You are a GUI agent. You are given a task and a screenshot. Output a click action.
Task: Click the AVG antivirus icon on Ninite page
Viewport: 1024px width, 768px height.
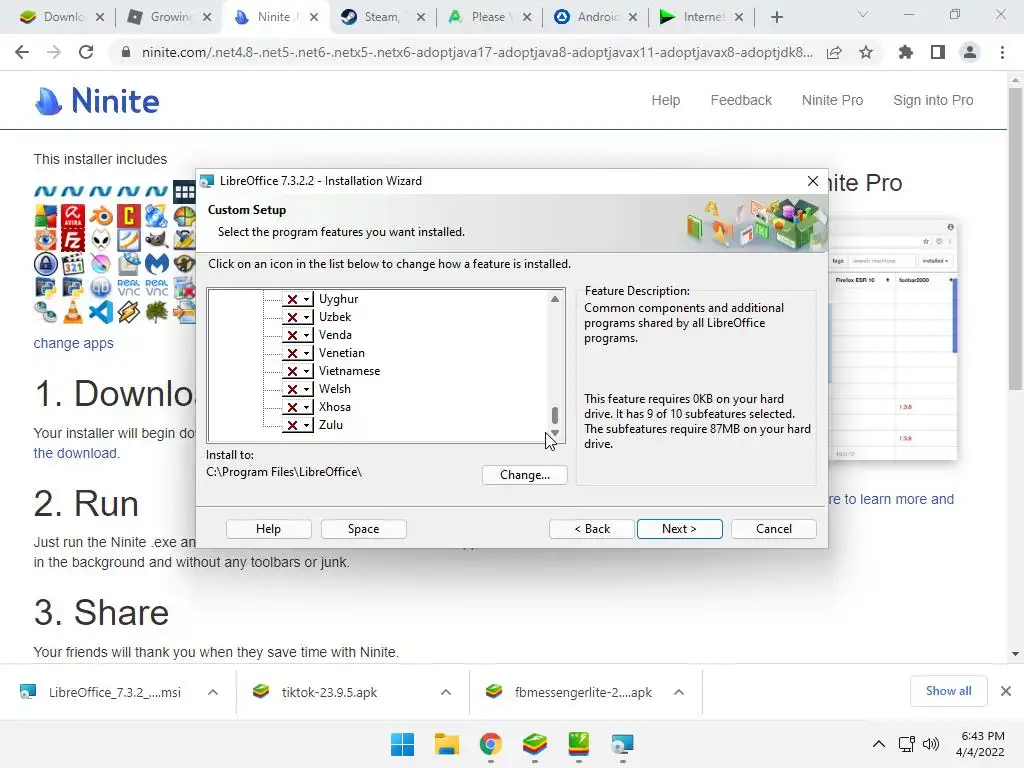46,216
